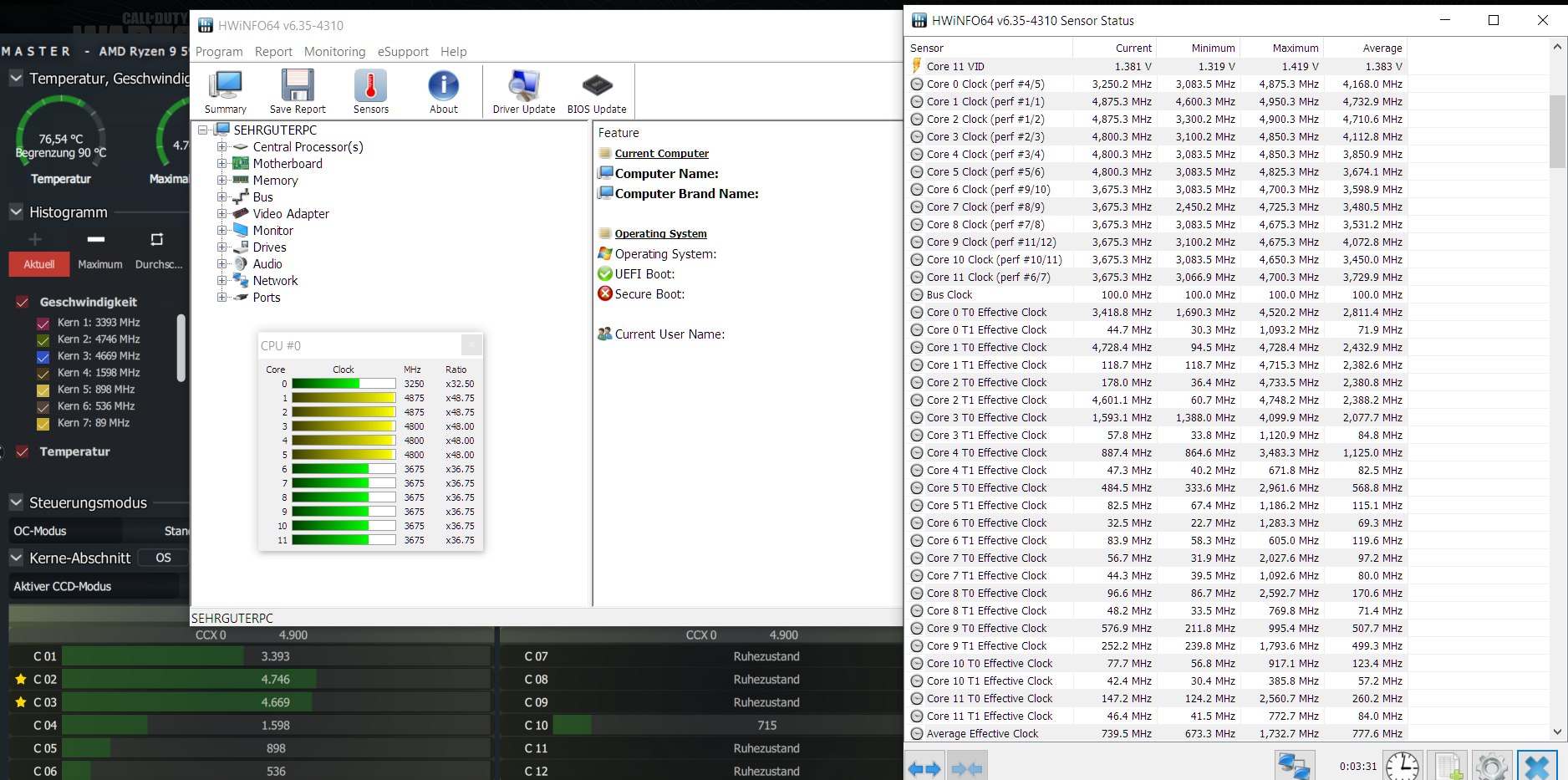Collapse the Steuerungsmodus section chevron

[16, 502]
